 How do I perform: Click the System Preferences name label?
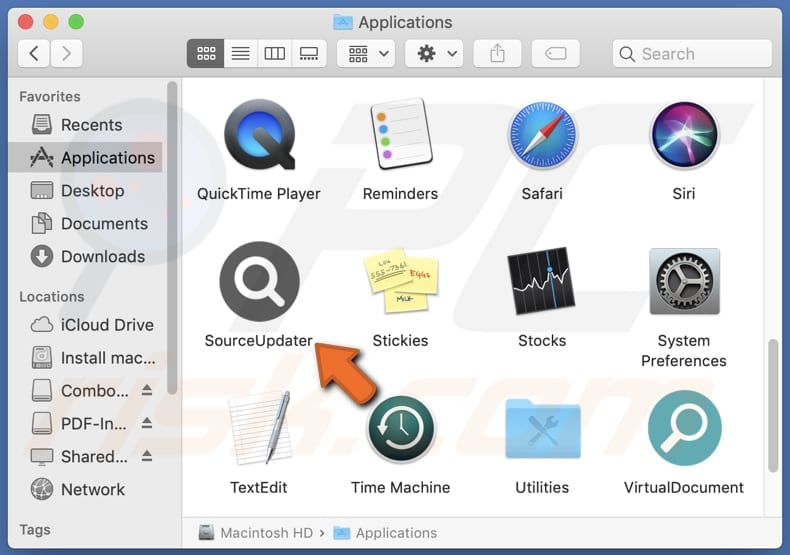tap(684, 351)
